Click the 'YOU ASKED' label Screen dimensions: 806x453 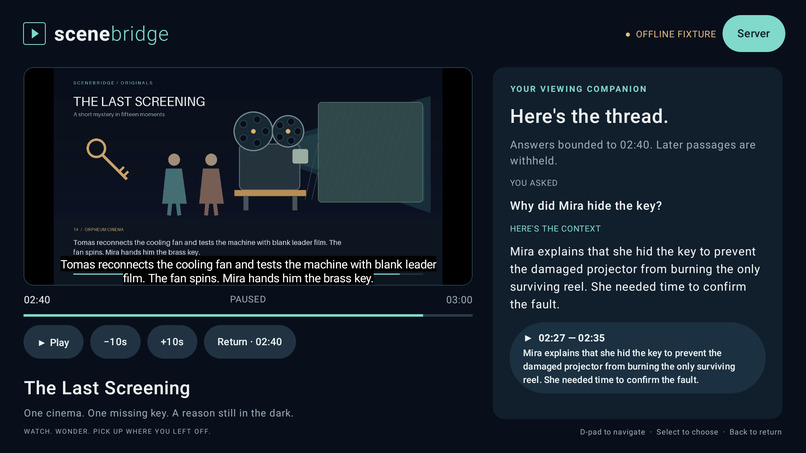pos(534,183)
